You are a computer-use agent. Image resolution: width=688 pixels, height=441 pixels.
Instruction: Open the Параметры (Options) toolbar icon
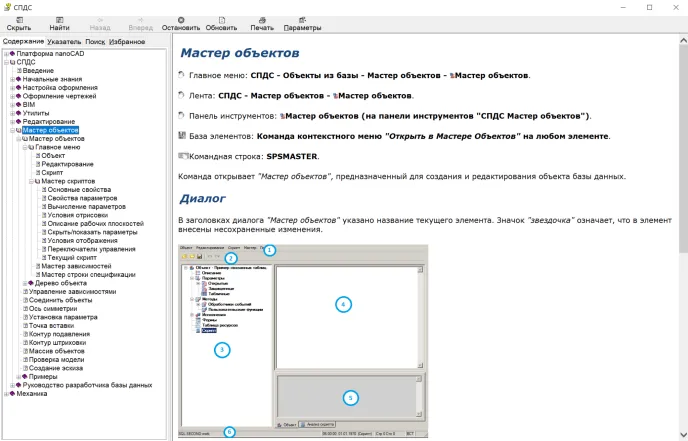click(x=302, y=20)
